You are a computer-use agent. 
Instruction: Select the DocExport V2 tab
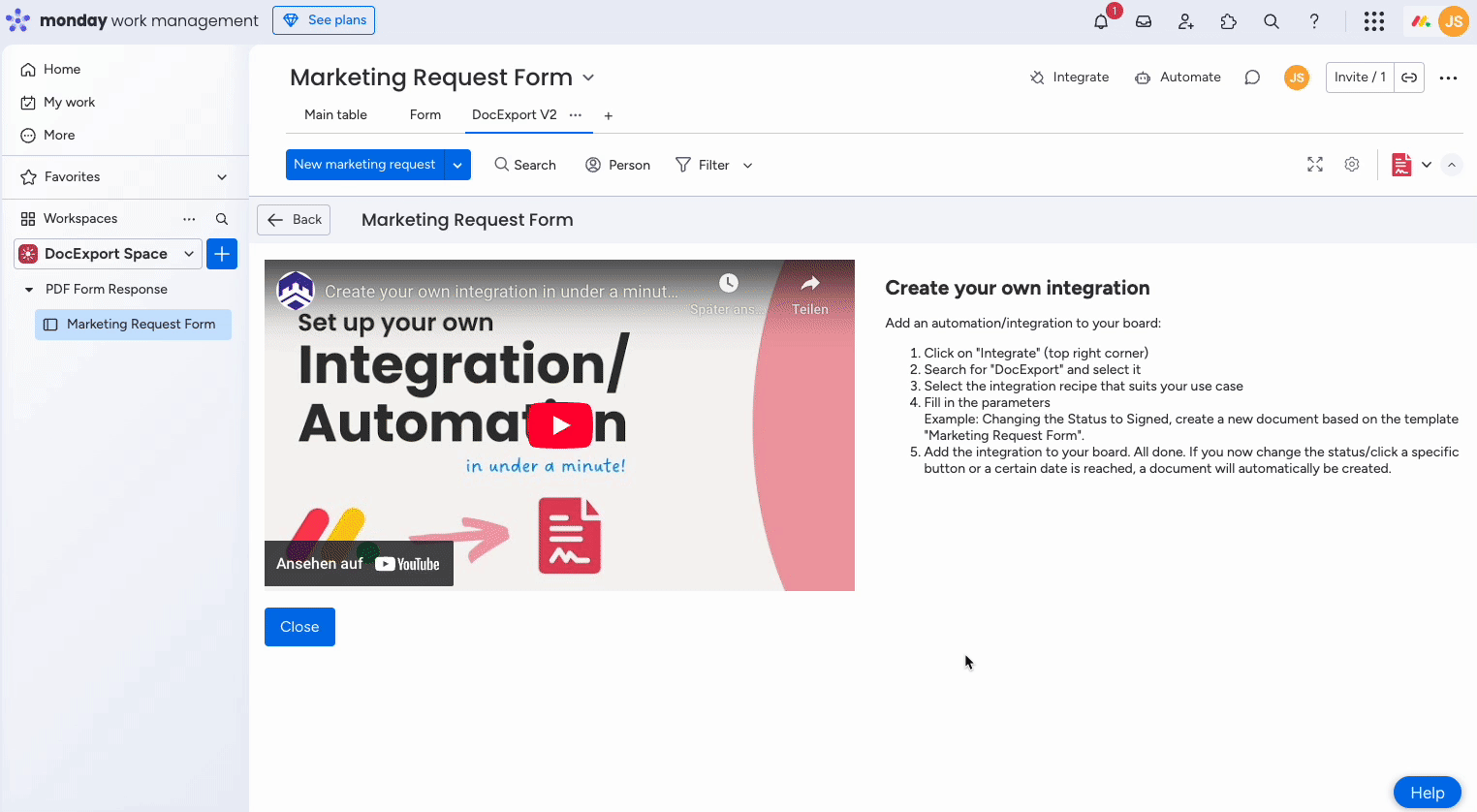(515, 114)
